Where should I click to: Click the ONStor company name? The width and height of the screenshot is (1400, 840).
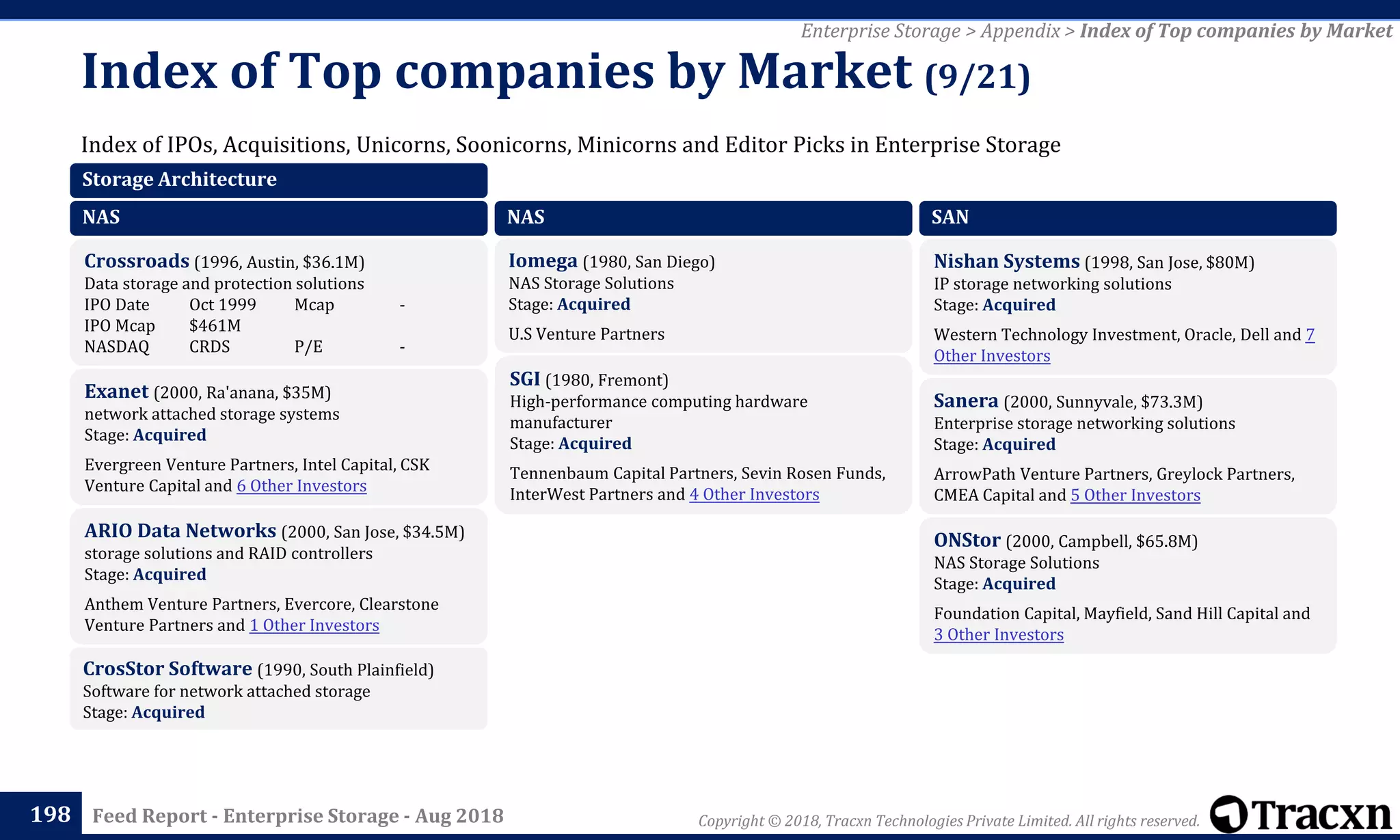967,540
